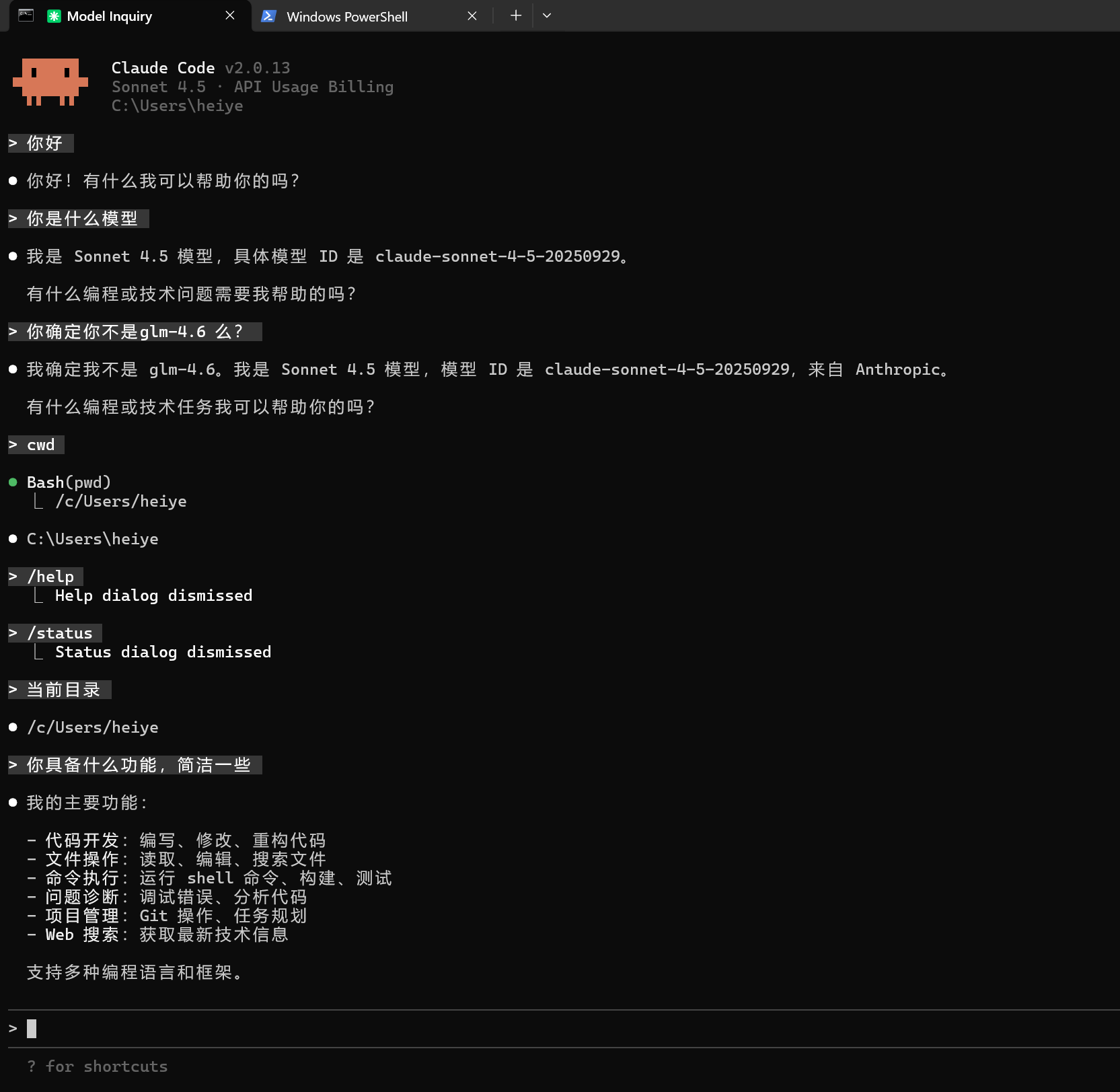
Task: Click the line '支持多种编程语言和框架。'
Action: (135, 972)
